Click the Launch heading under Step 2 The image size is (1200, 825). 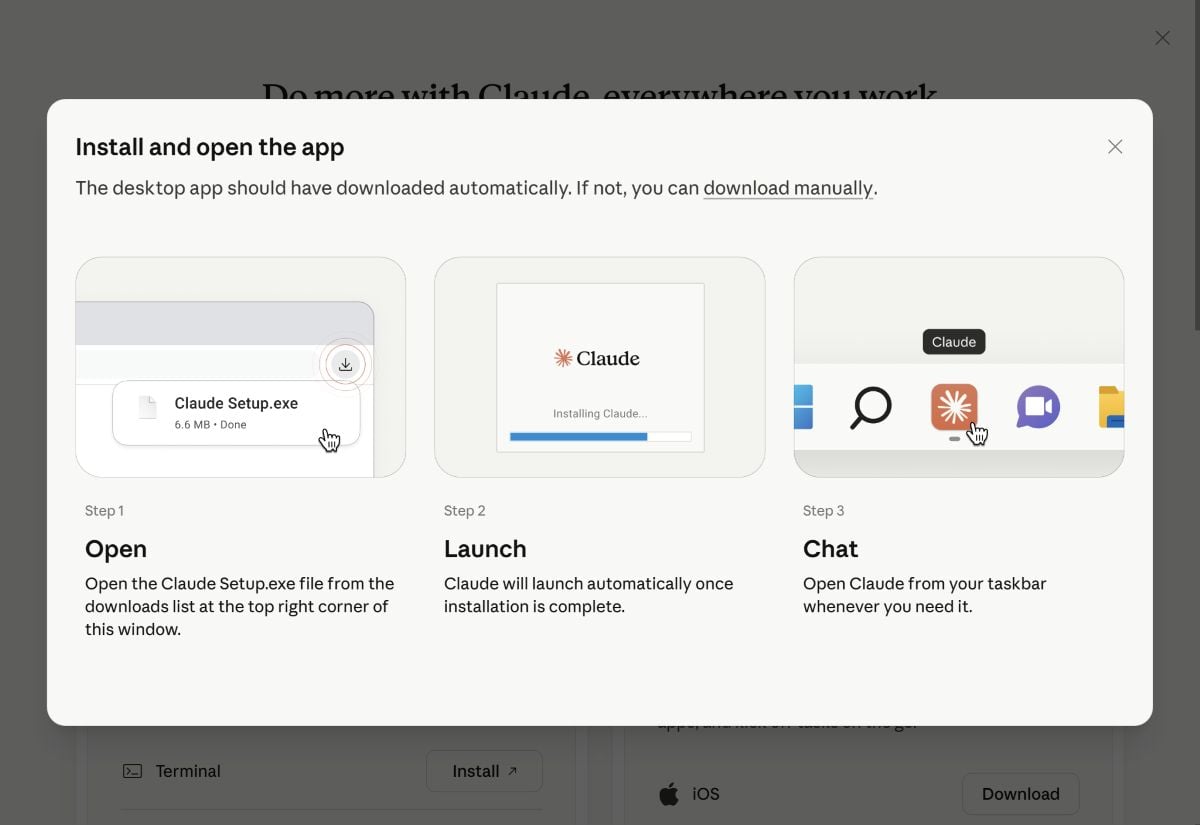pos(485,549)
